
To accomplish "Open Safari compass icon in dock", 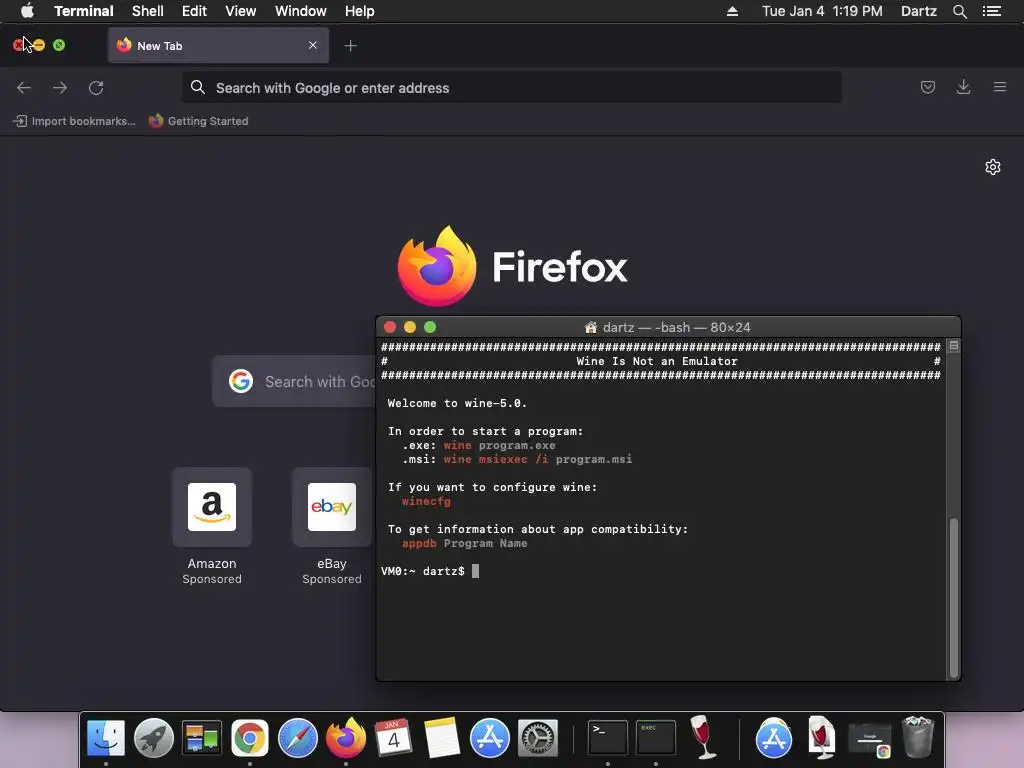I will [298, 738].
